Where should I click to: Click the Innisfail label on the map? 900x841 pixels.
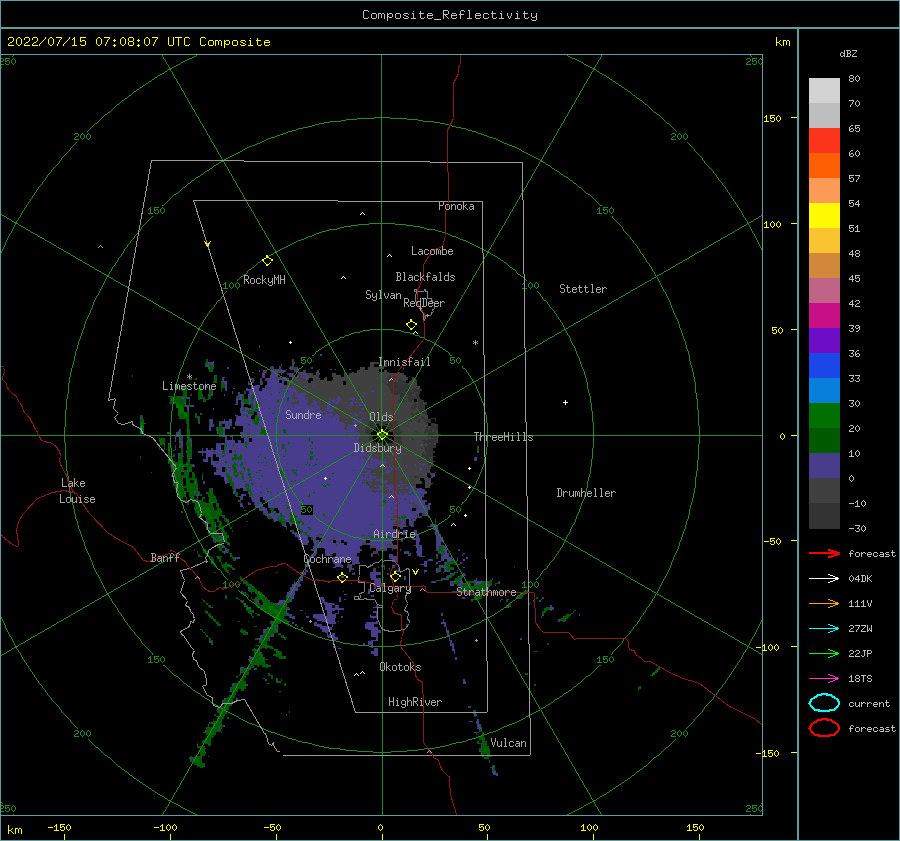[x=404, y=362]
